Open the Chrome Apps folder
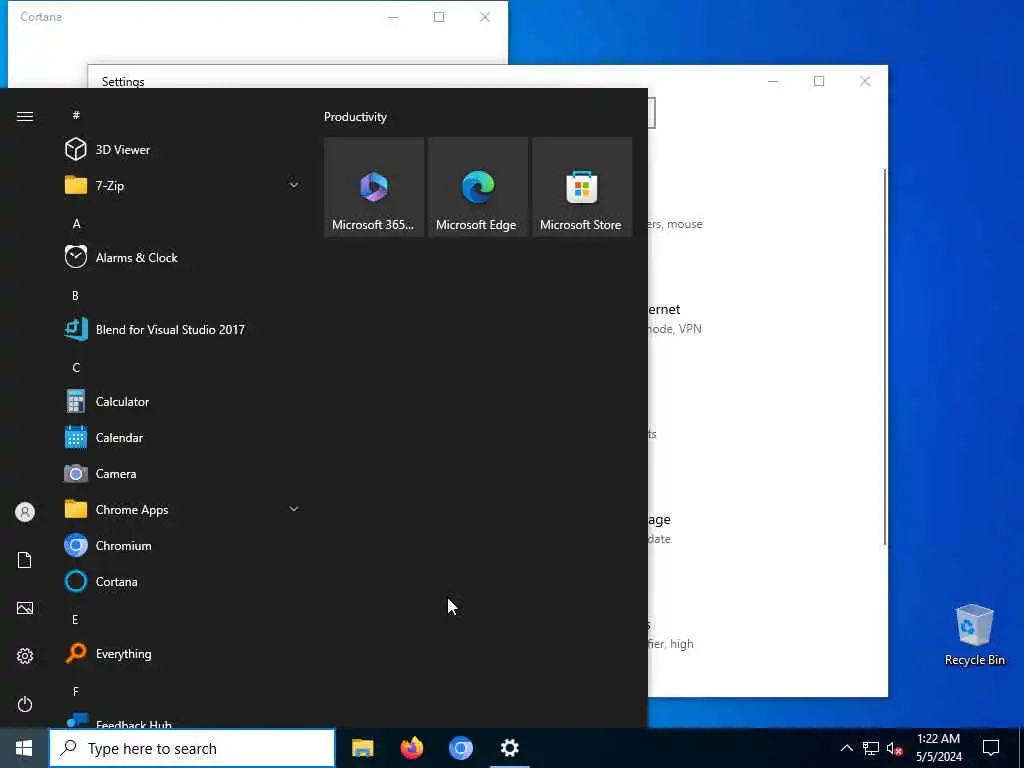 coord(183,509)
